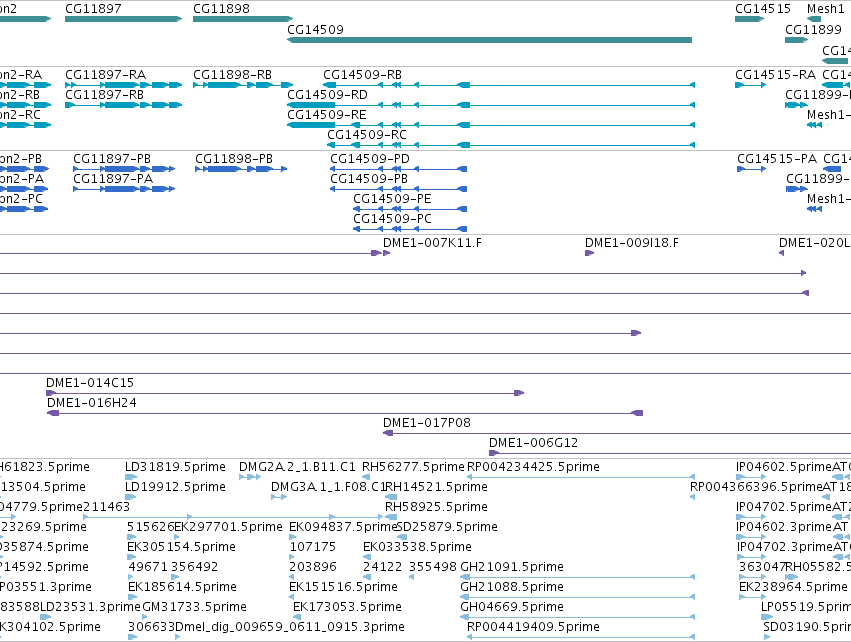
Task: Select EST RP004234425.5prime
Action: (x=581, y=477)
